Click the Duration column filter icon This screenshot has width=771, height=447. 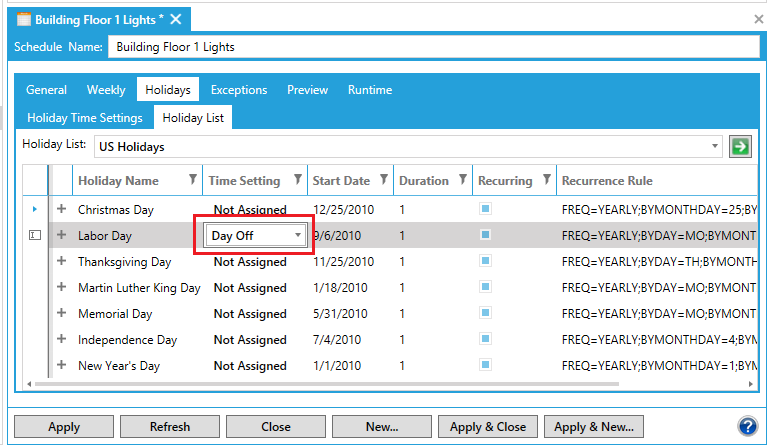point(463,181)
